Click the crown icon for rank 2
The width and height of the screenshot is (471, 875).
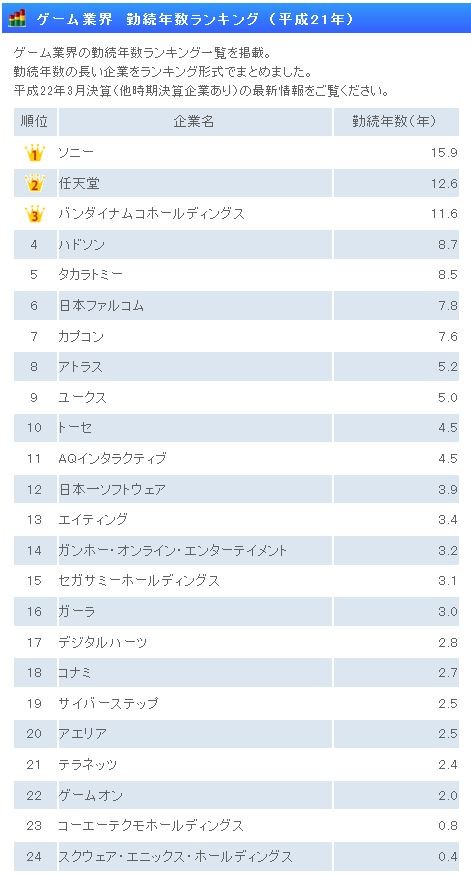tap(35, 183)
